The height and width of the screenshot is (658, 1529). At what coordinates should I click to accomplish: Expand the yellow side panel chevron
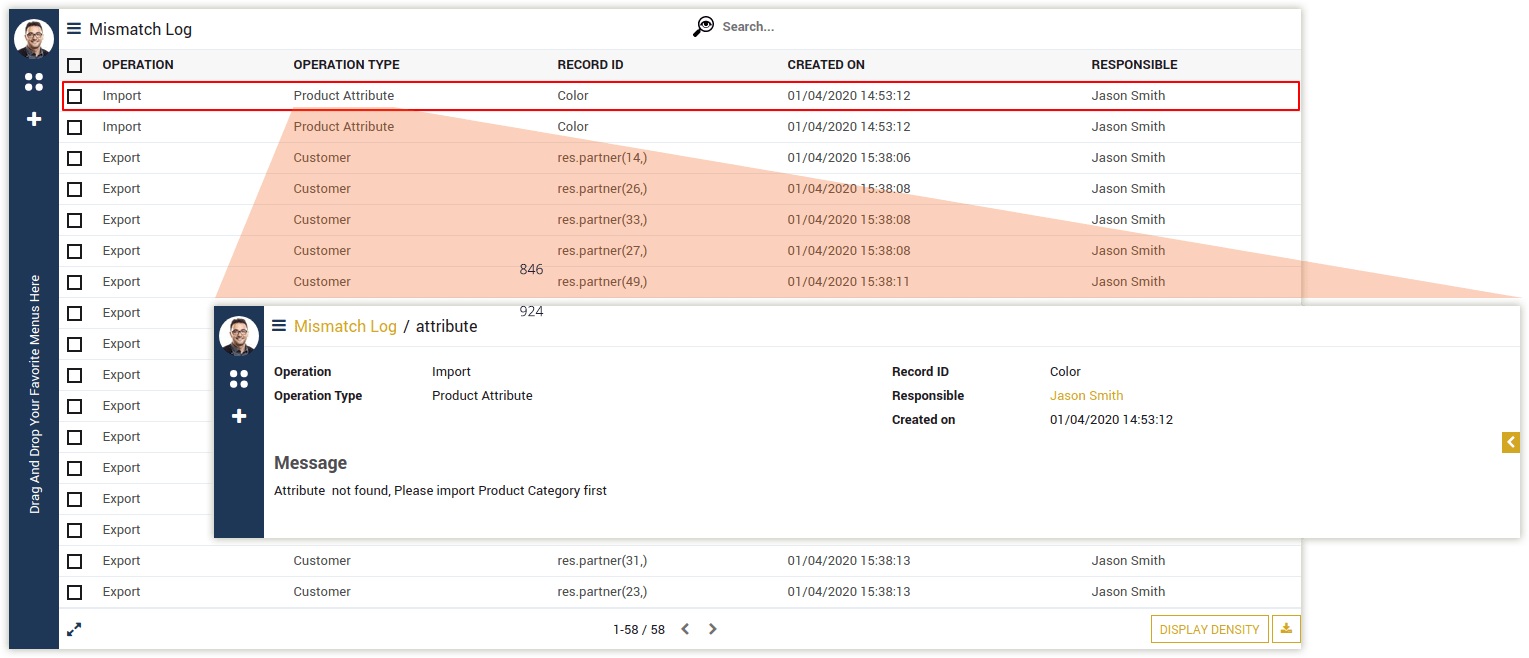[x=1510, y=442]
